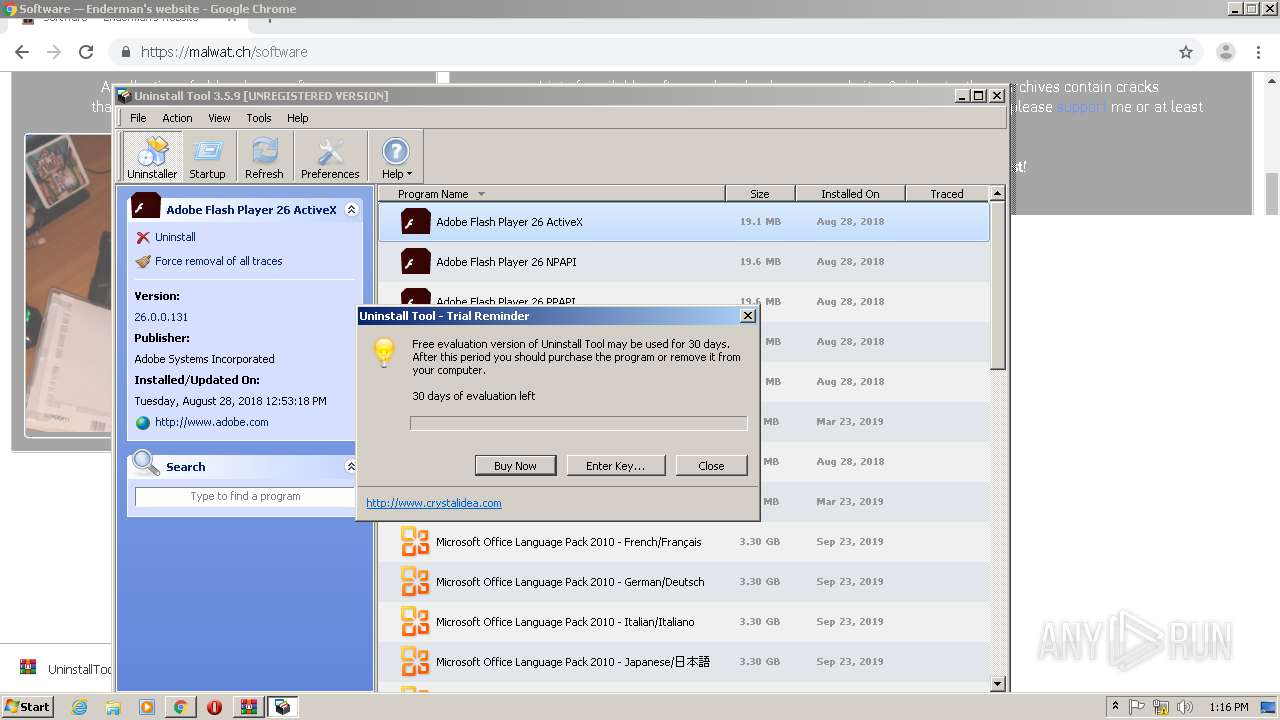Select Office Language Pack German/Deutsch row
This screenshot has width=1280, height=720.
pos(684,582)
